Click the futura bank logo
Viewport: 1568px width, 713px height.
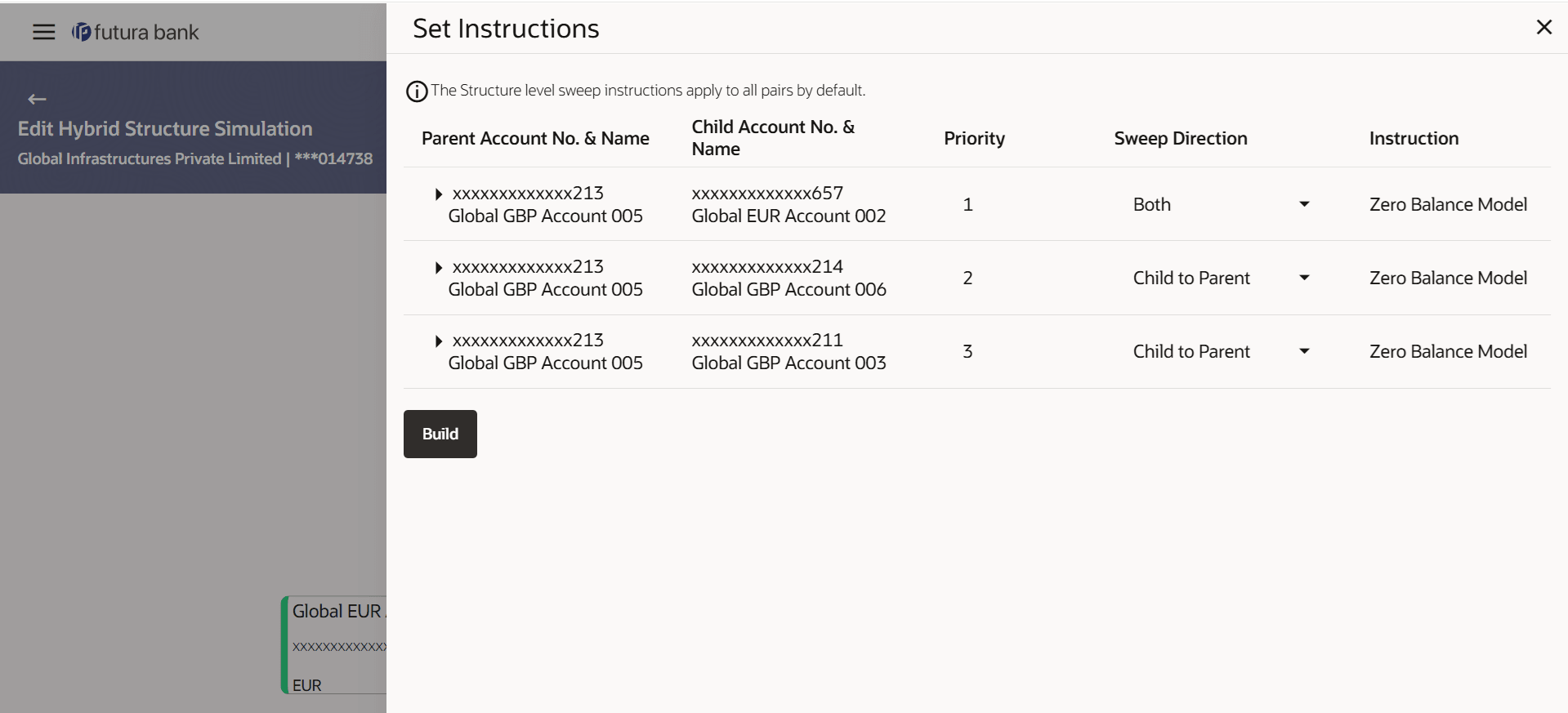(x=136, y=32)
